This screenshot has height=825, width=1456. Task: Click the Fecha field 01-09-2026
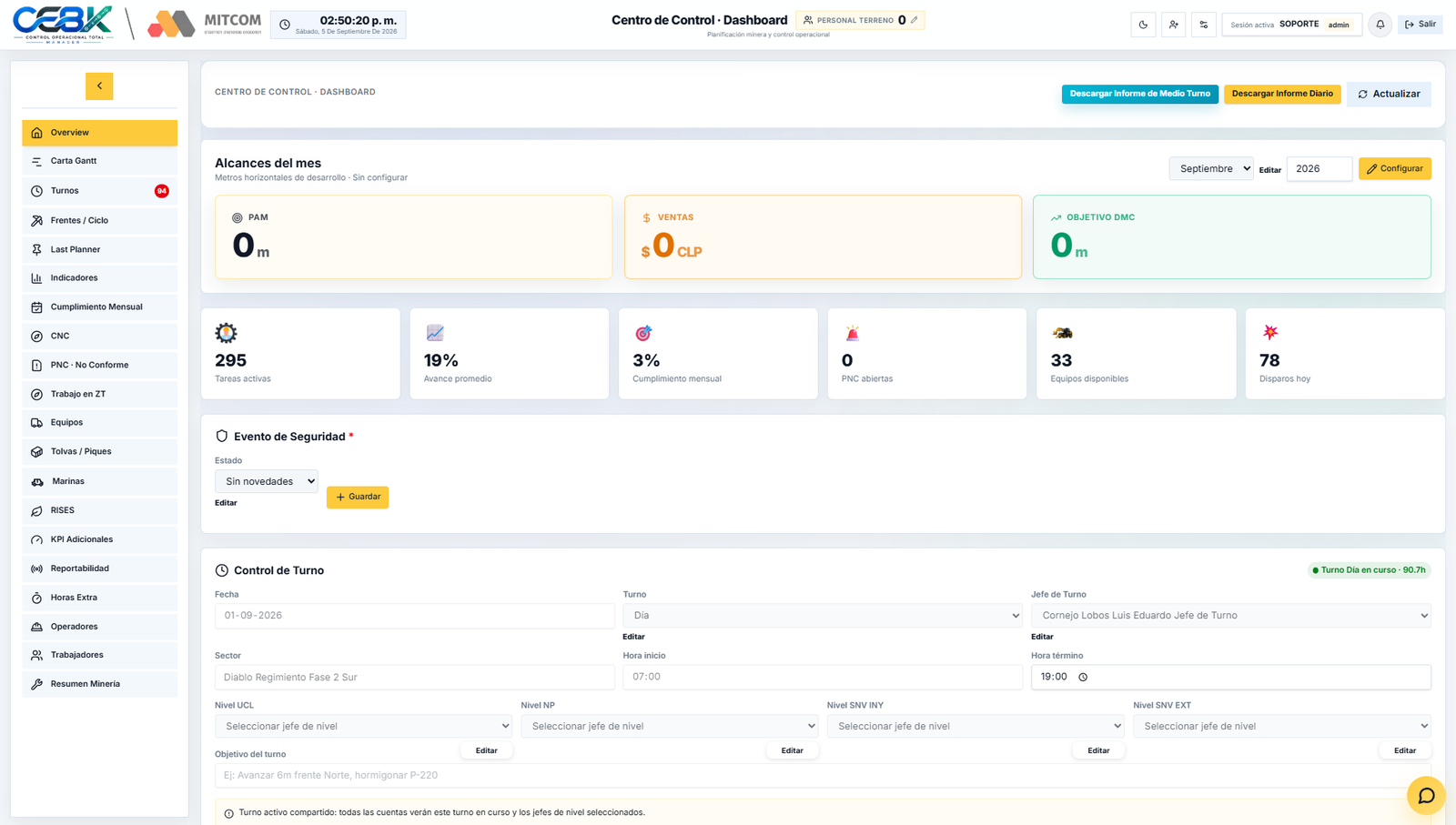[414, 616]
